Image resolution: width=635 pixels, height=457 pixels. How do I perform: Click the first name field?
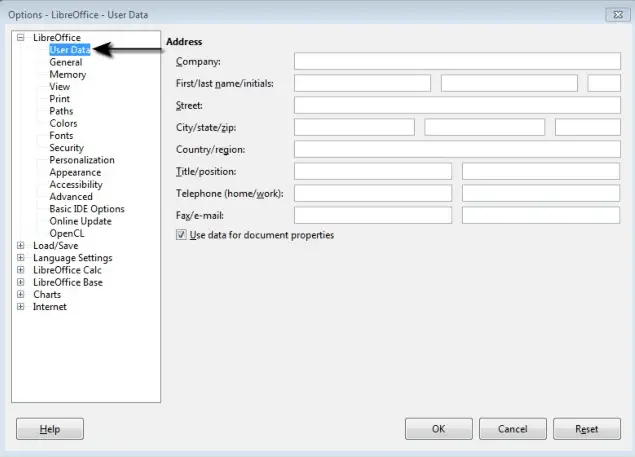pyautogui.click(x=362, y=83)
